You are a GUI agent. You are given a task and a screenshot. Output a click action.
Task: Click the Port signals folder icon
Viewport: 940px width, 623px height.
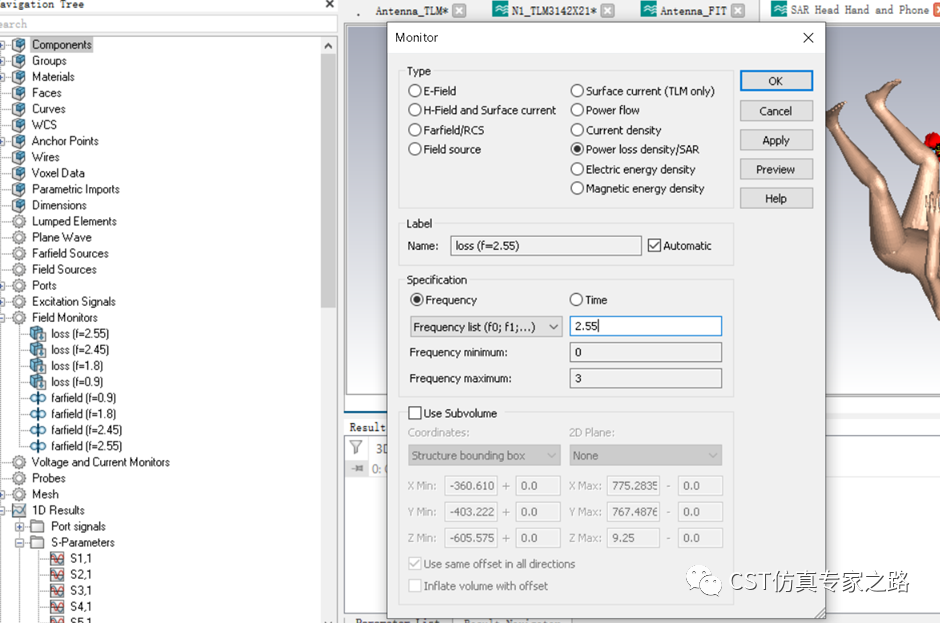pyautogui.click(x=37, y=526)
